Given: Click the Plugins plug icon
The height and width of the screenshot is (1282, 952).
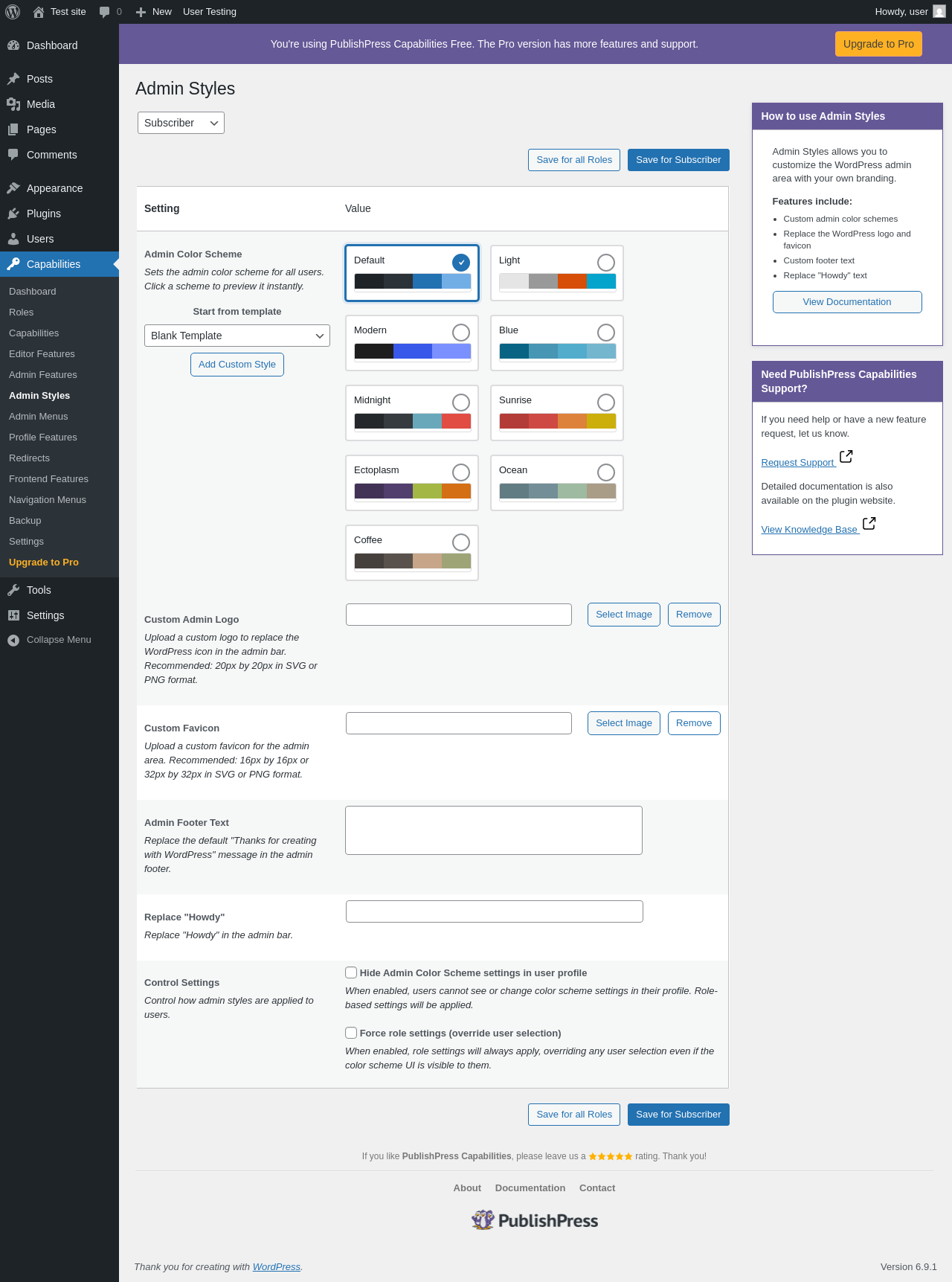Looking at the screenshot, I should [x=13, y=214].
